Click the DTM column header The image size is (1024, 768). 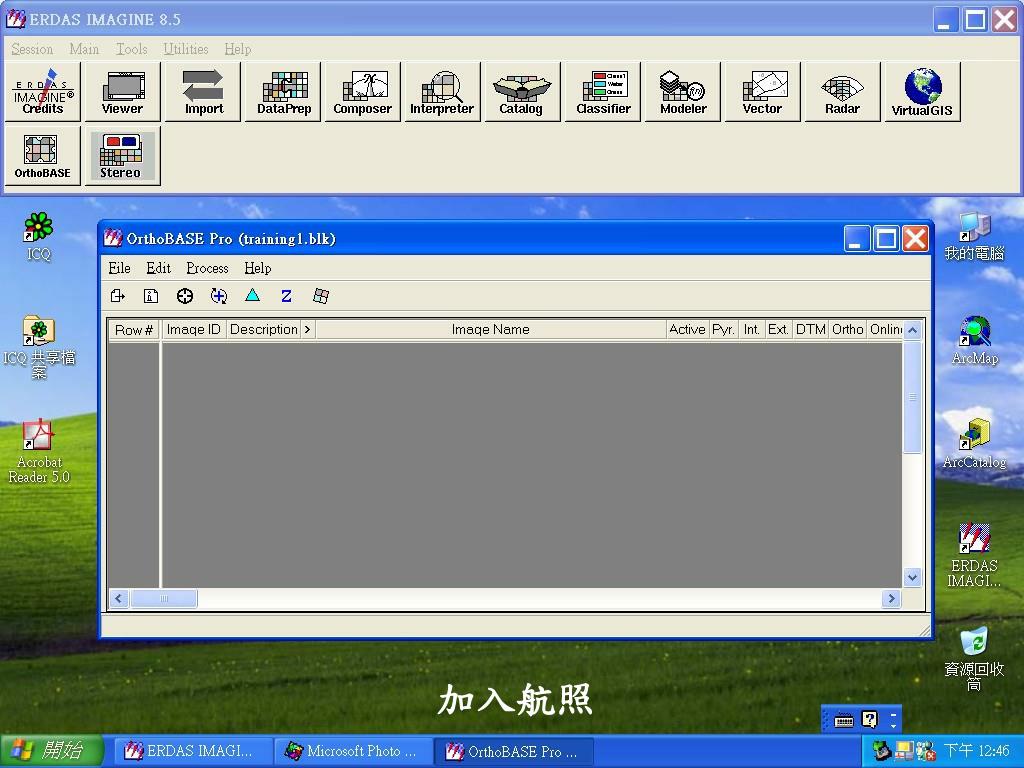[810, 330]
